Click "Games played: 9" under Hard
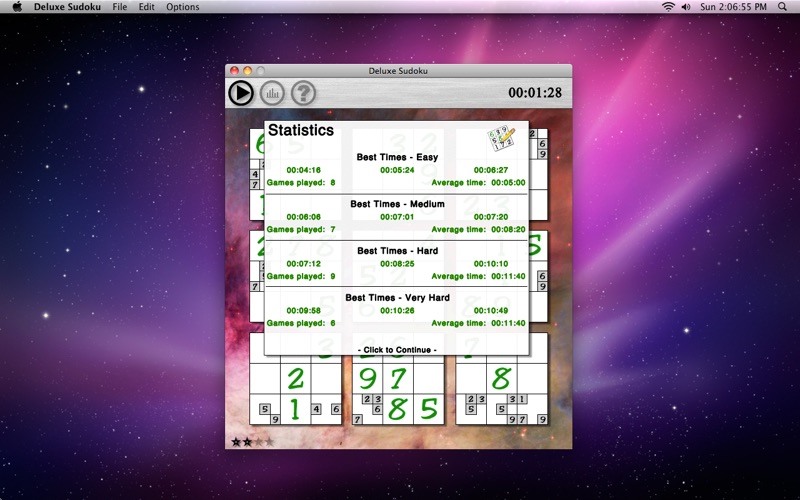 [x=301, y=277]
